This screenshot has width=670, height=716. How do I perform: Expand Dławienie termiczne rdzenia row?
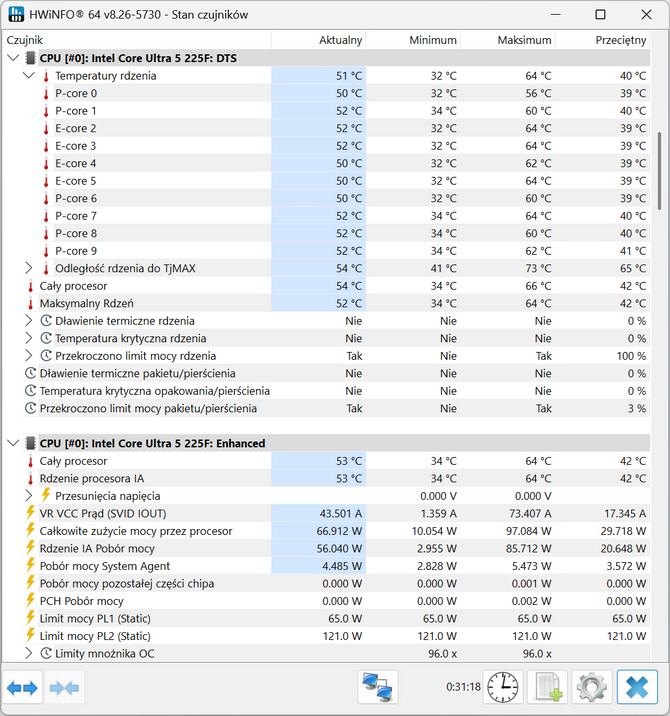pos(29,321)
